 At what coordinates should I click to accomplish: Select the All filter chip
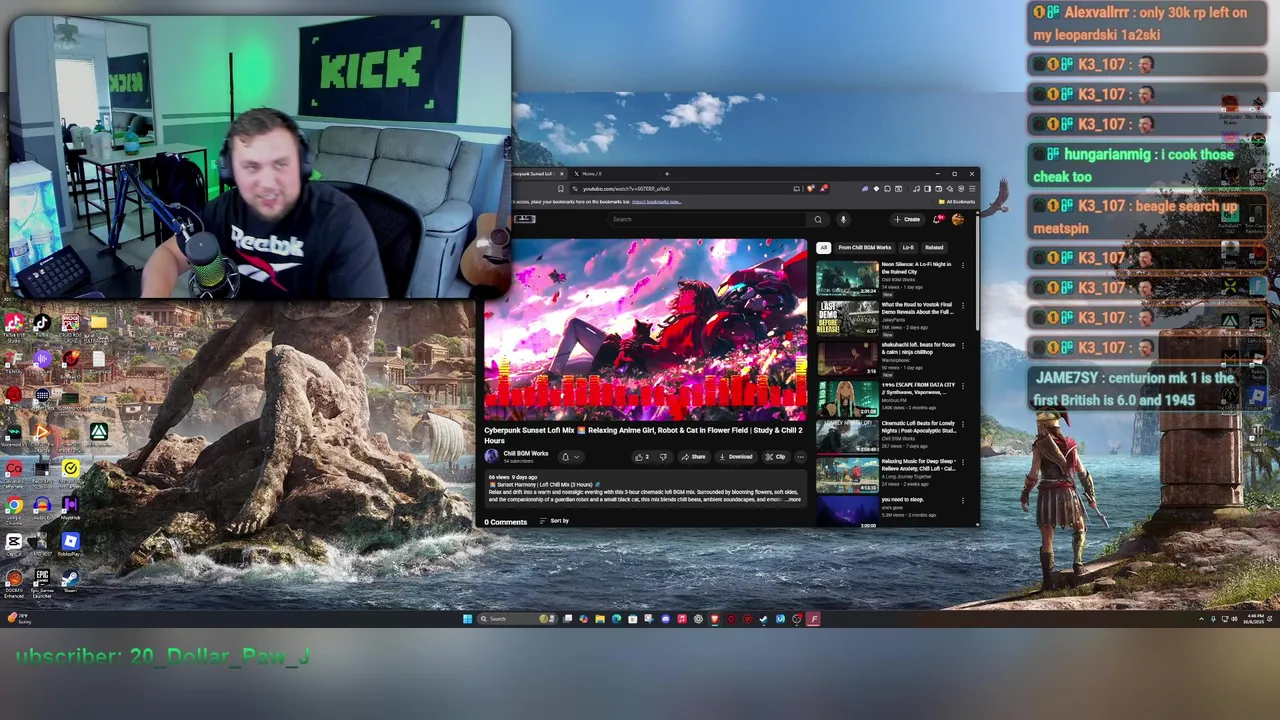(x=823, y=247)
